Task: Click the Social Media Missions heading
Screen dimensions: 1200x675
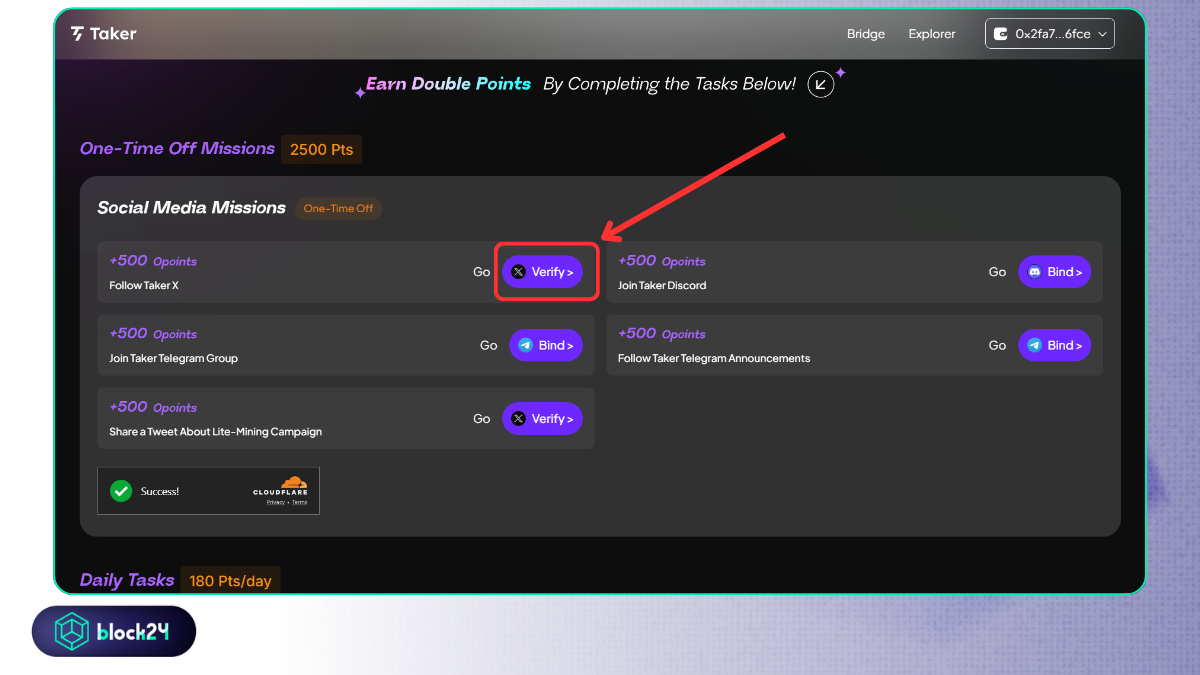Action: [x=191, y=208]
